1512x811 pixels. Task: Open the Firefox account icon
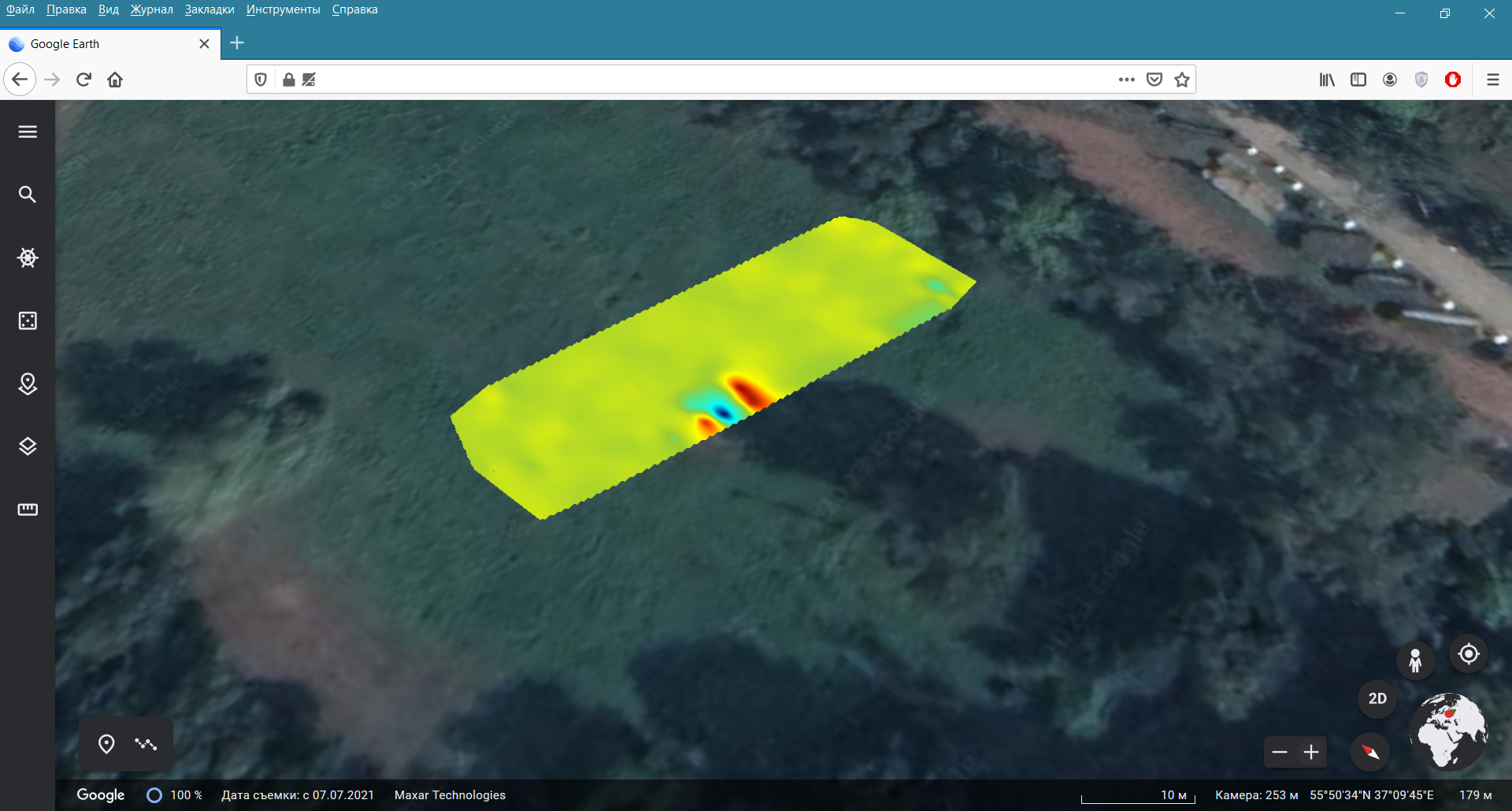coord(1390,80)
